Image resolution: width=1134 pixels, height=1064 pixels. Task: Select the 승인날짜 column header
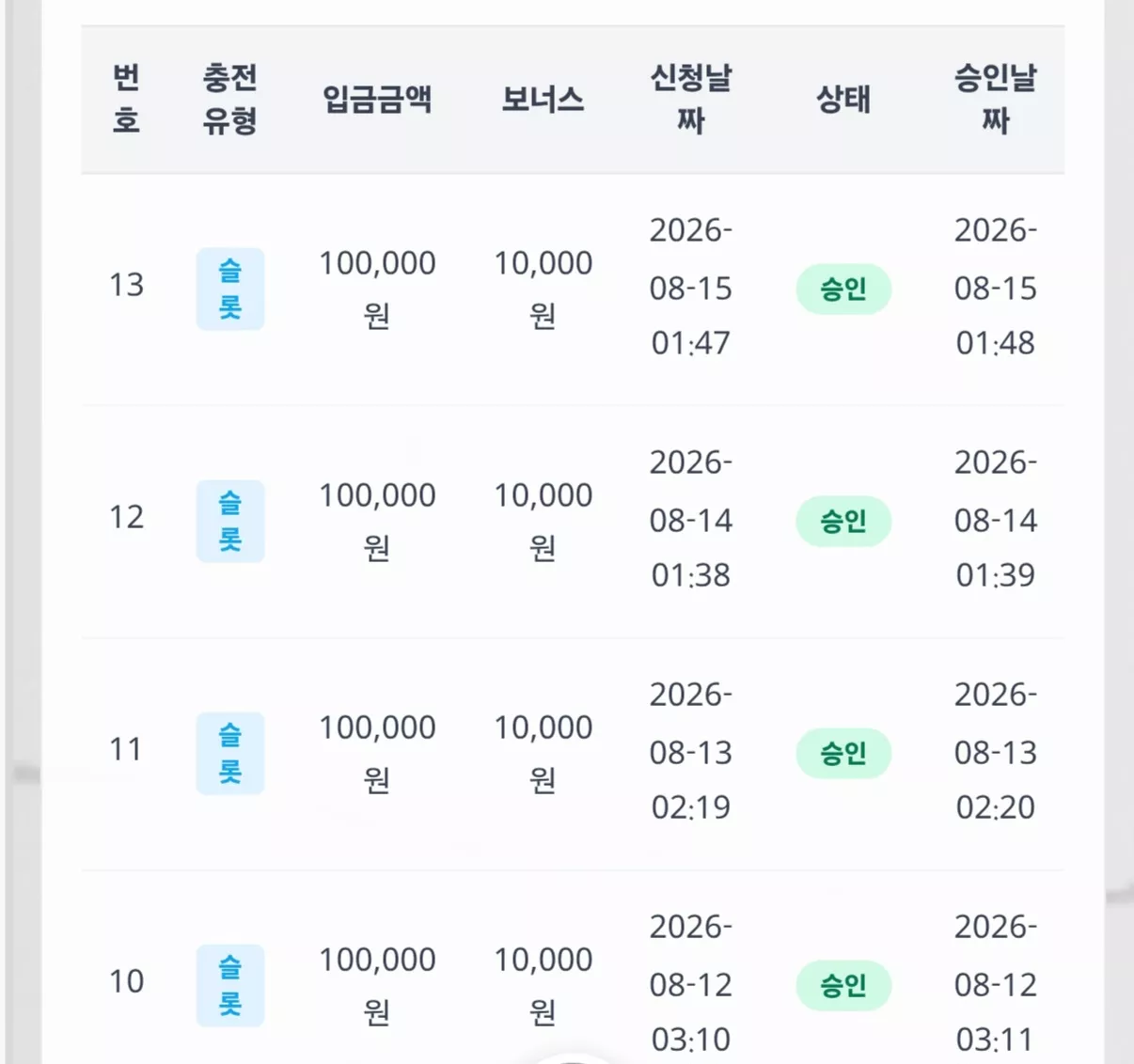coord(996,99)
